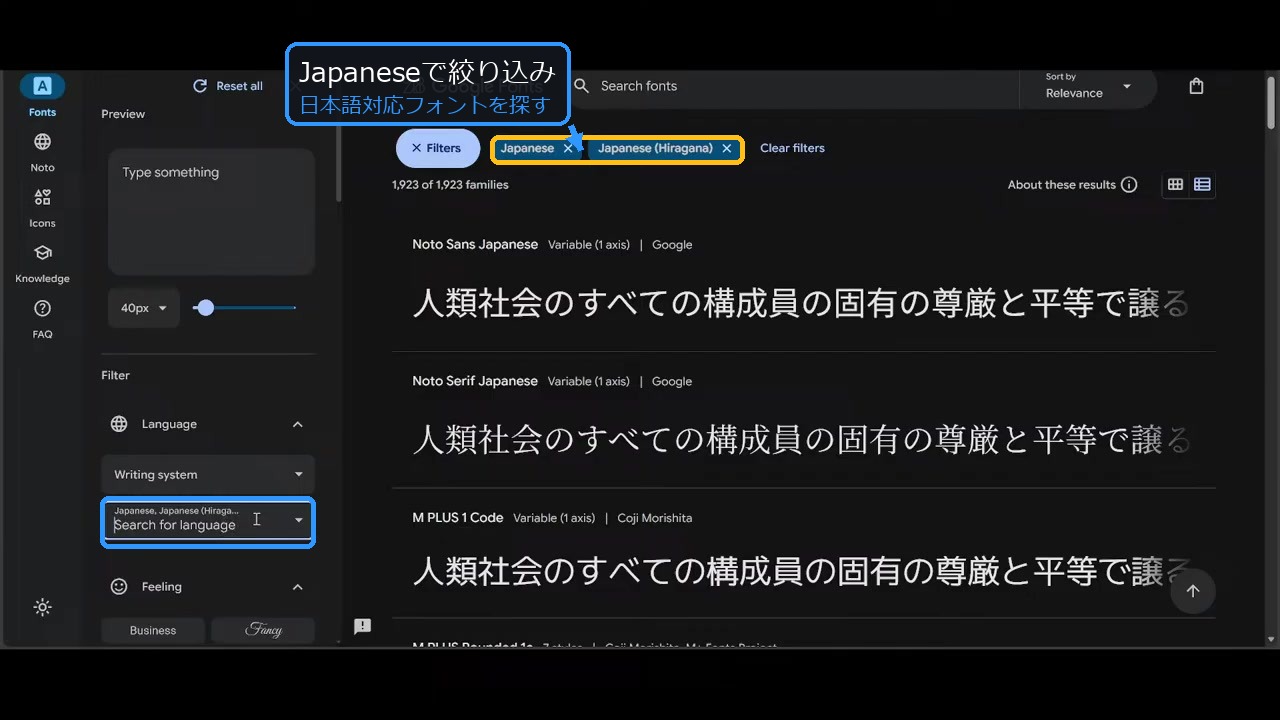
Task: Open the M PLUS 1 Code font
Action: pos(458,518)
